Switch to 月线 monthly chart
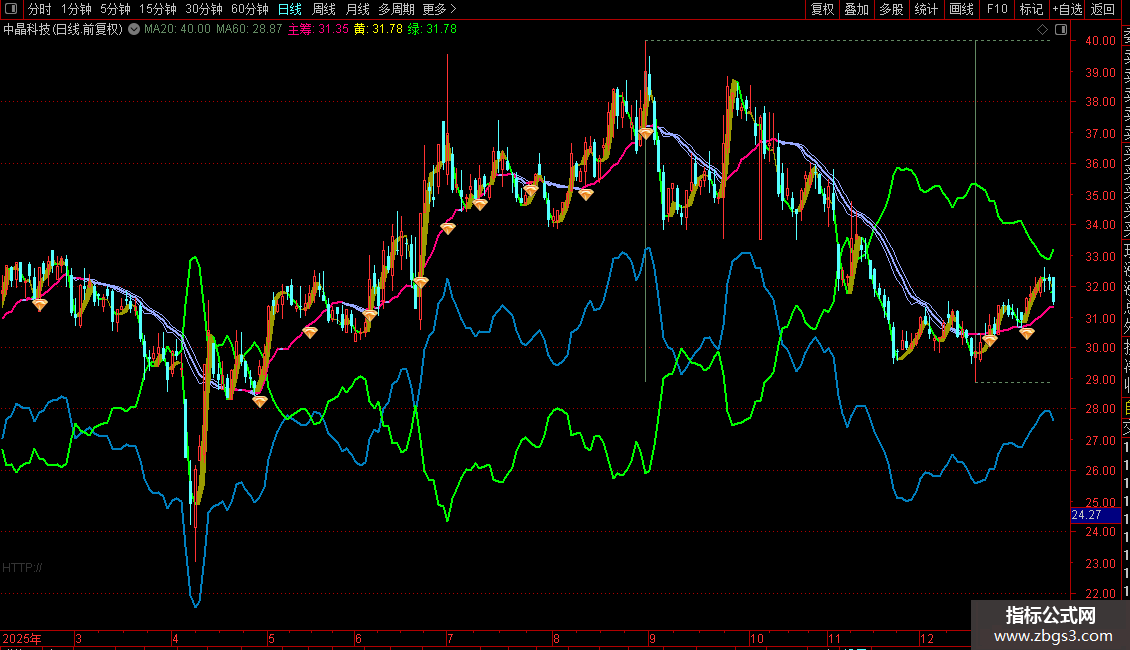Screen dimensions: 1130x650 point(357,9)
